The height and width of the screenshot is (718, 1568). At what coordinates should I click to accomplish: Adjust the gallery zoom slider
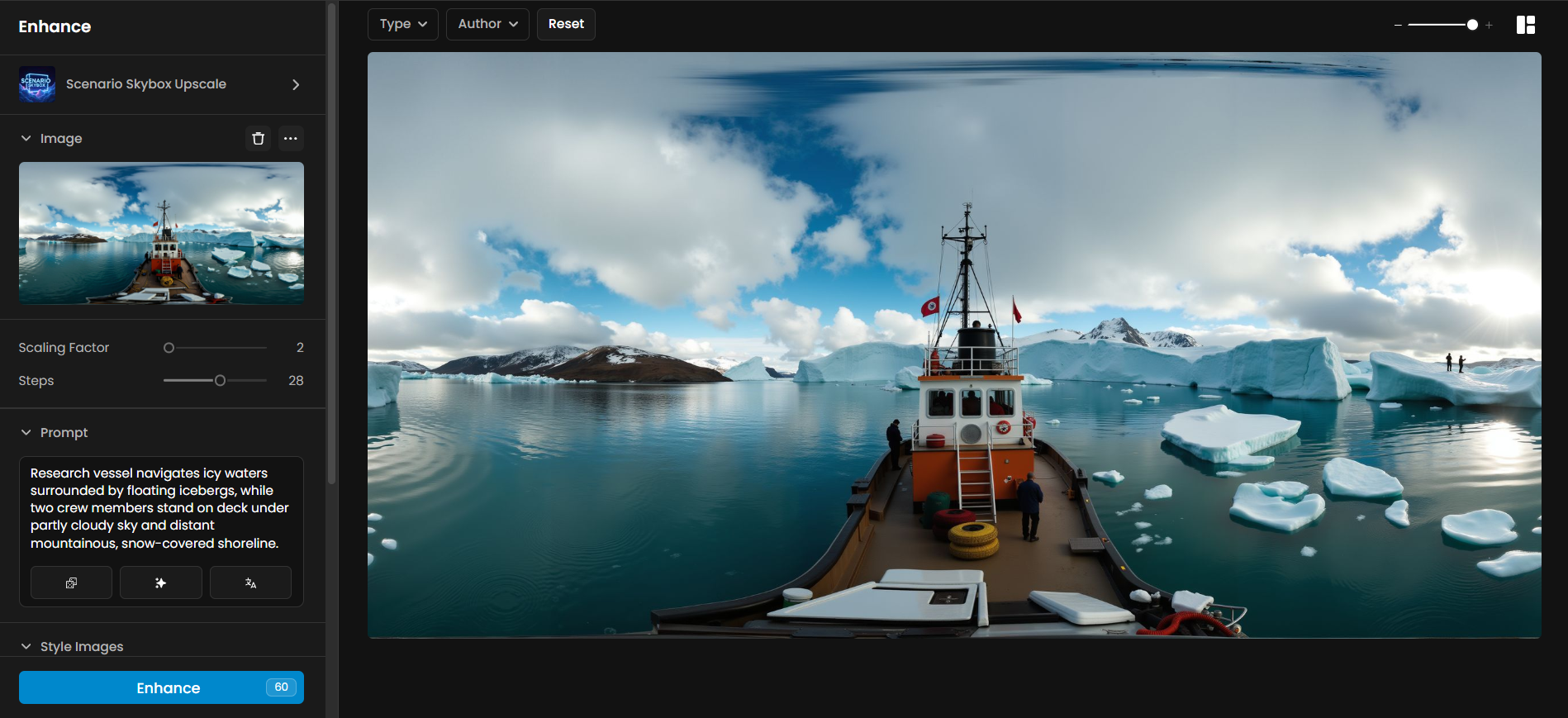pos(1442,26)
